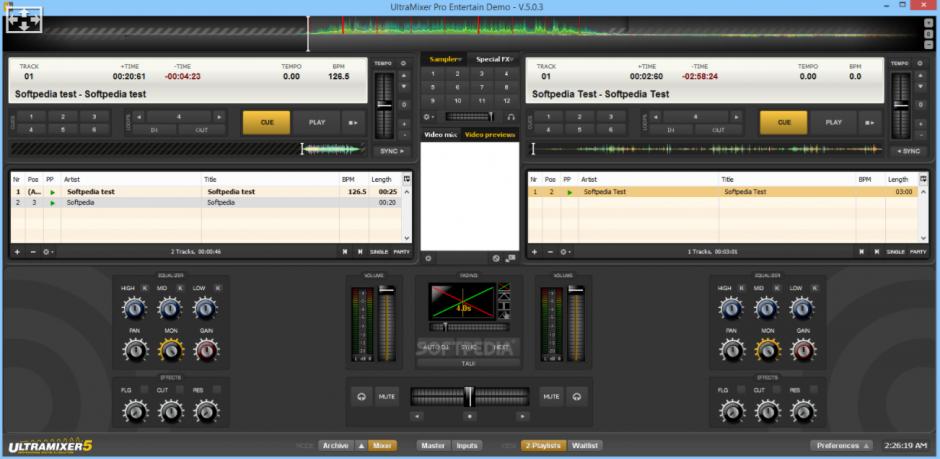Click left deck tempo reset zero button
Viewport: 940px width, 459px height.
pos(403,104)
